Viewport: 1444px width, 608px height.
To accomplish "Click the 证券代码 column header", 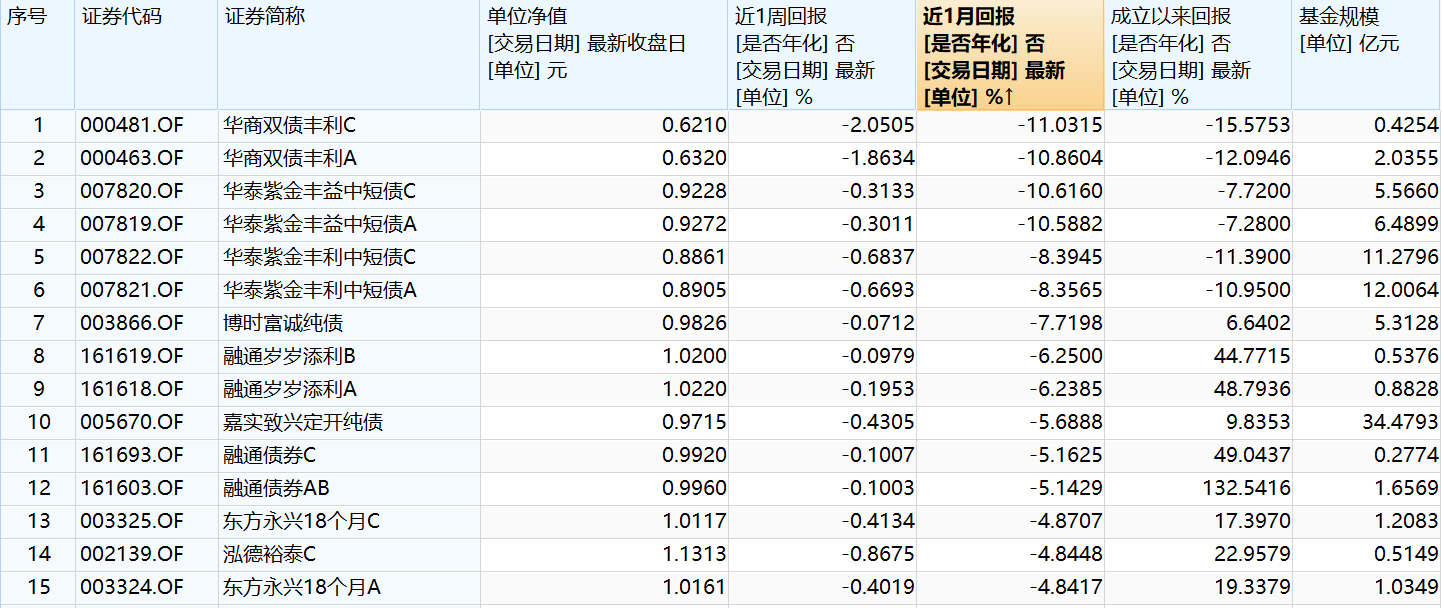I will [146, 55].
